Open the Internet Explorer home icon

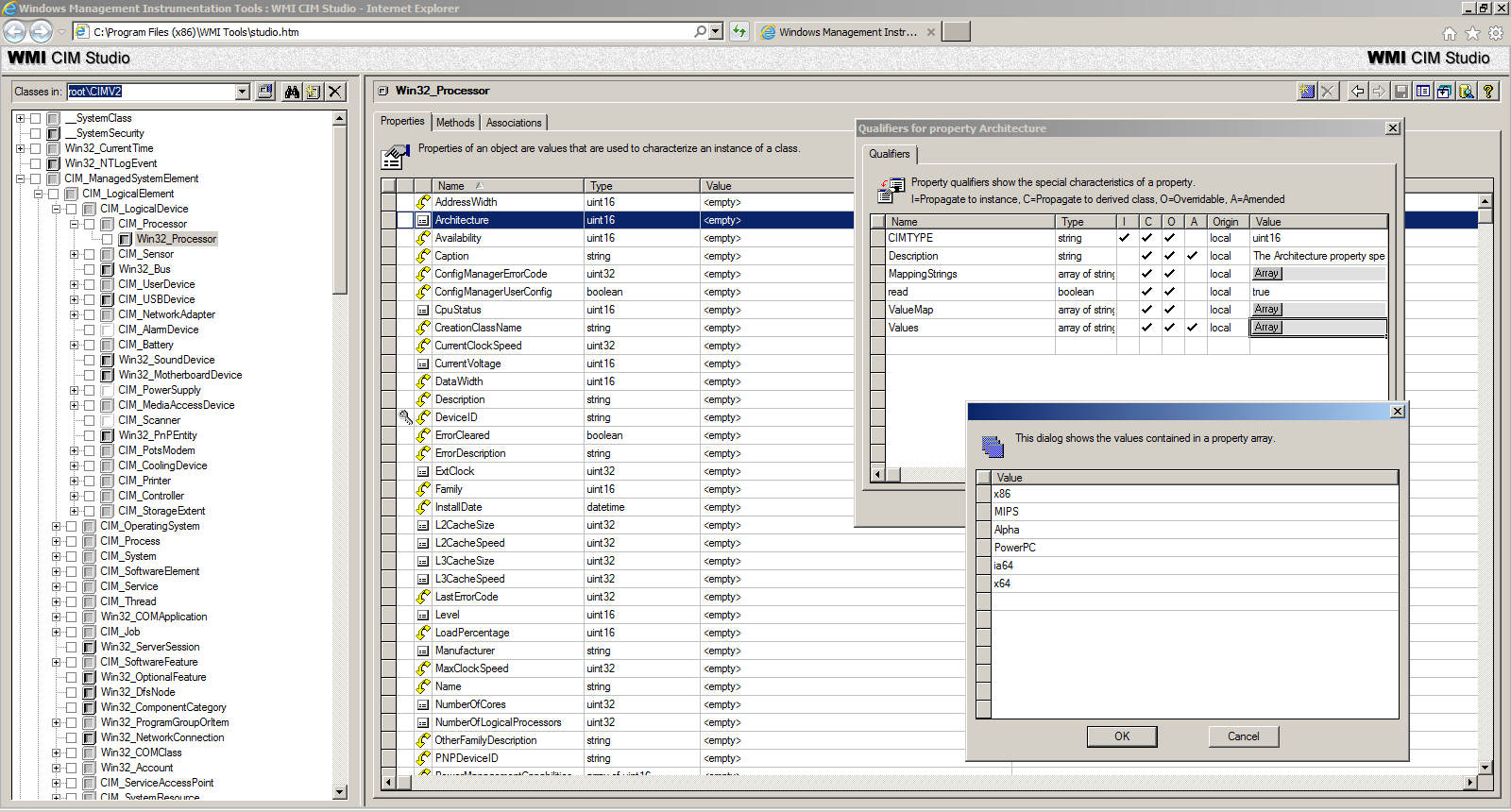click(1450, 33)
